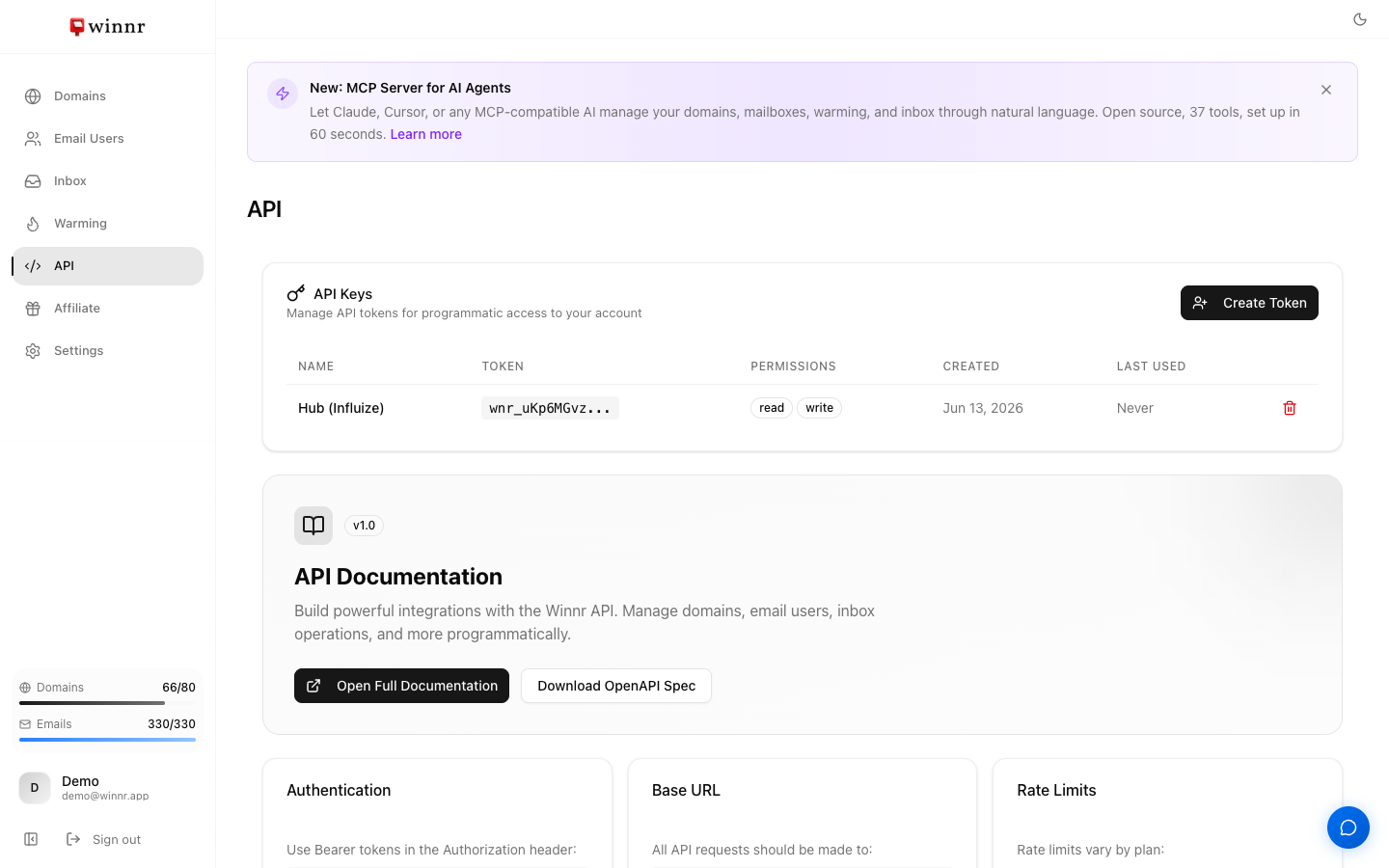
Task: Click the NAME column header
Action: [x=316, y=366]
